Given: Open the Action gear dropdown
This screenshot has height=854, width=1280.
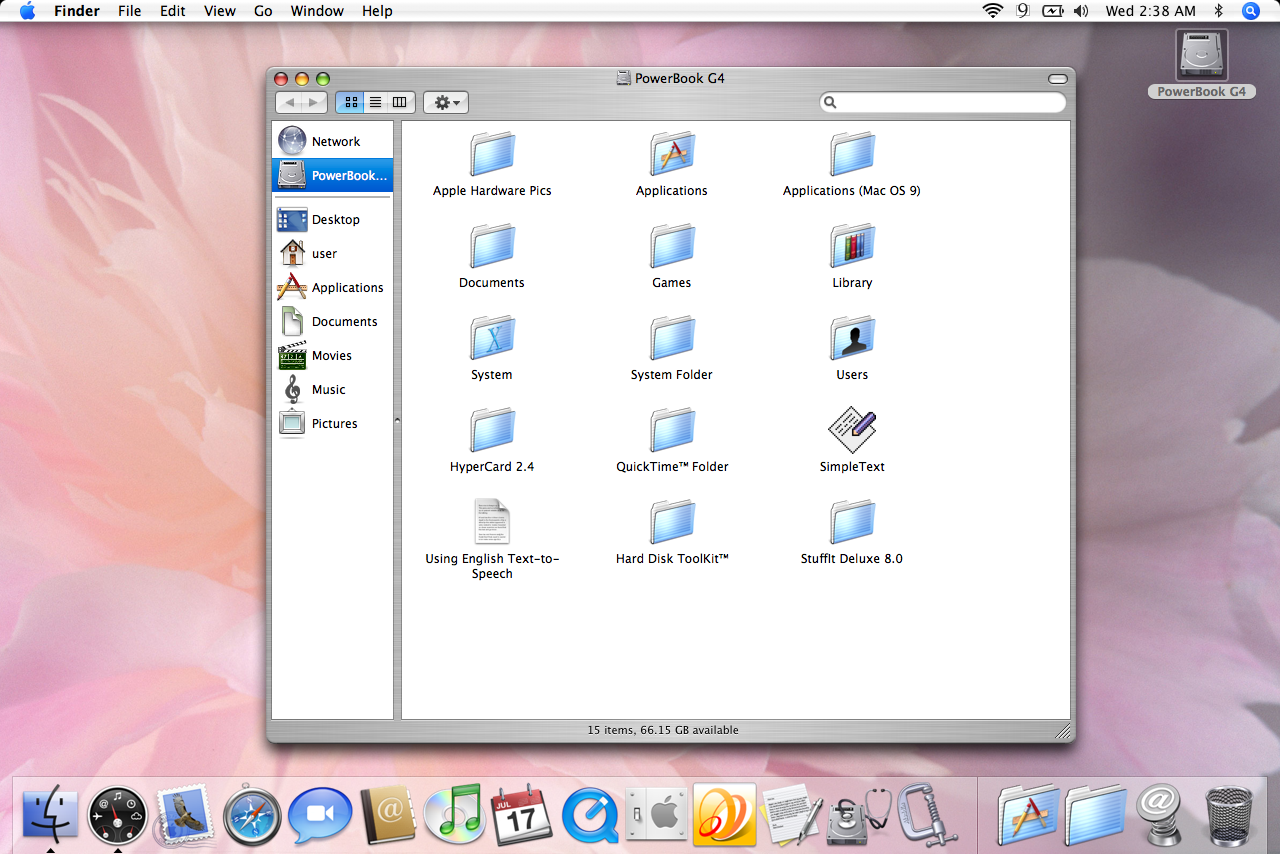Looking at the screenshot, I should click(x=446, y=102).
